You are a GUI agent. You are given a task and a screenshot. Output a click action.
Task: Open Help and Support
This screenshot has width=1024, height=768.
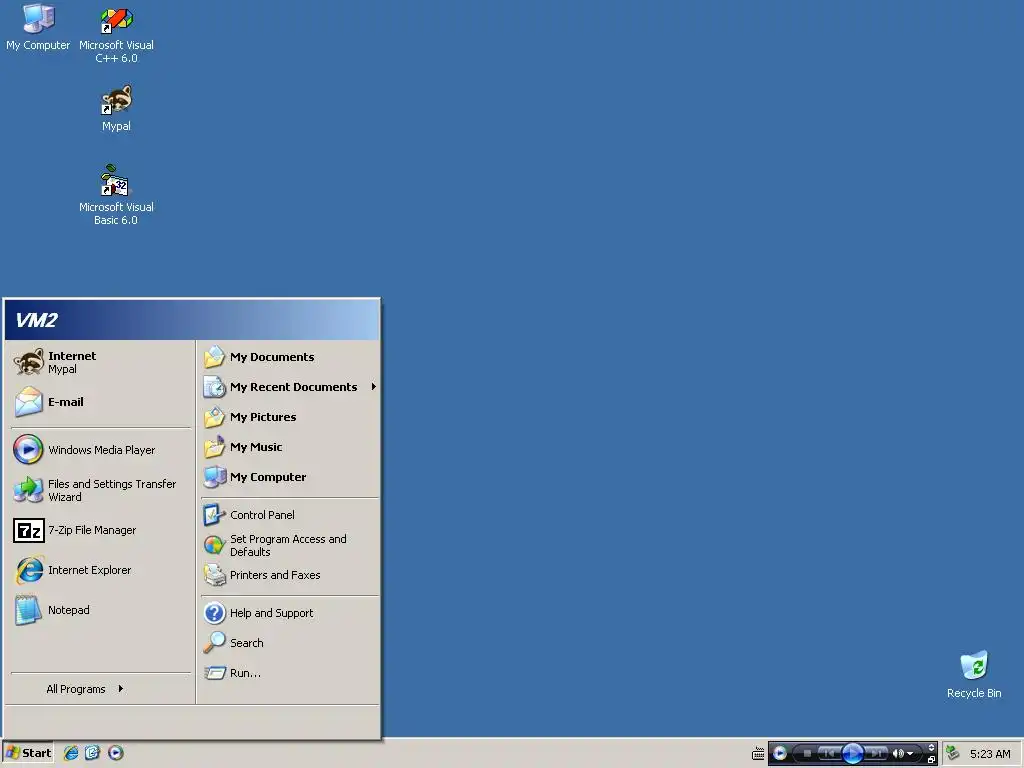coord(290,613)
